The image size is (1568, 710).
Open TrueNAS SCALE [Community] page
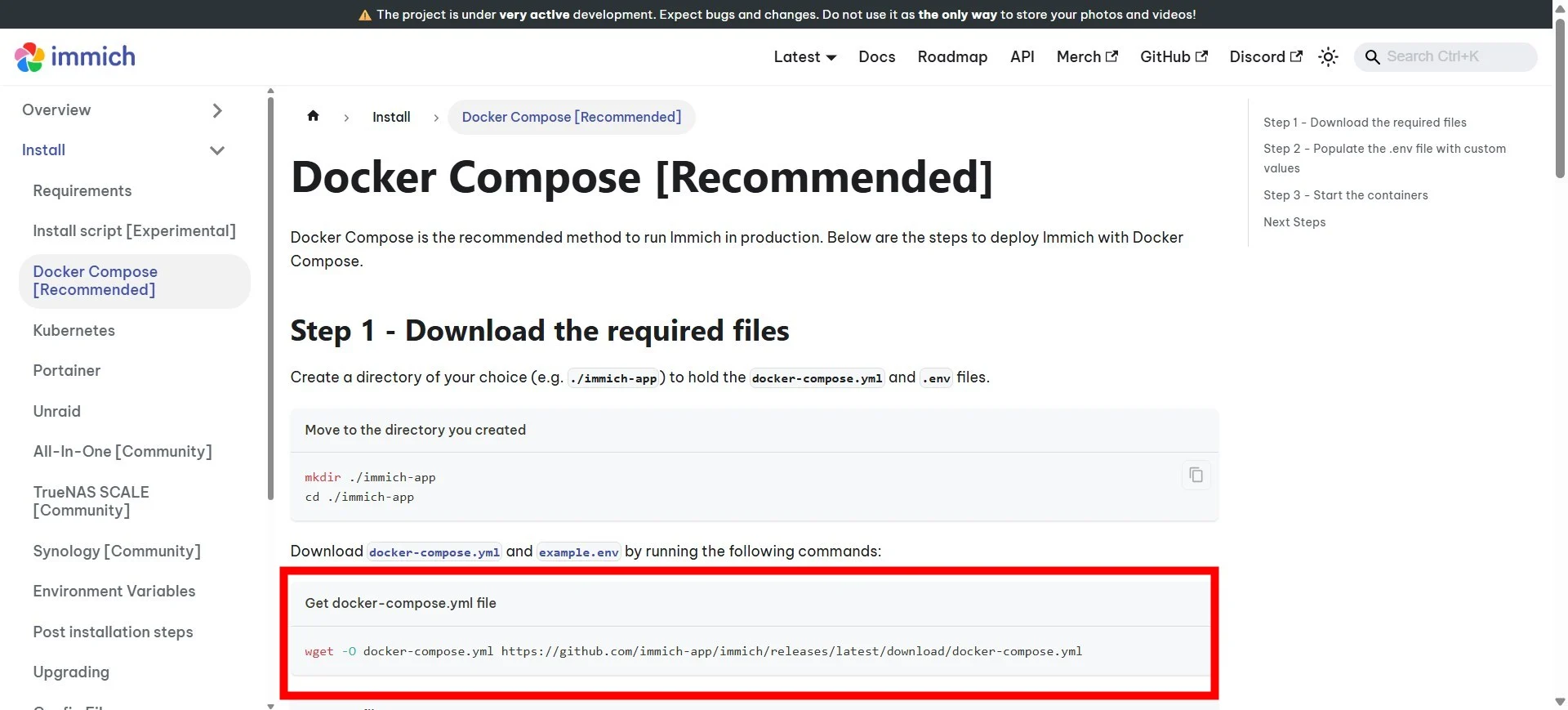(x=91, y=501)
